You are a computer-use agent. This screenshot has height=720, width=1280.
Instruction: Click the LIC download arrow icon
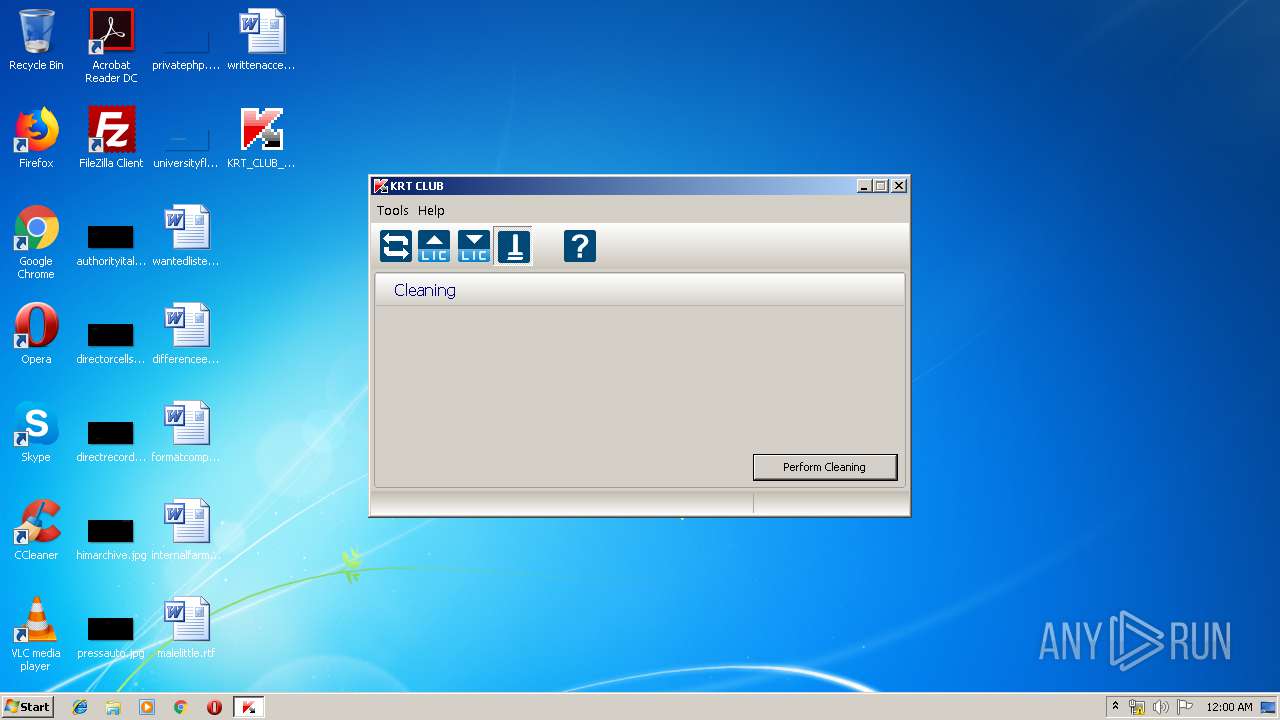[x=474, y=246]
